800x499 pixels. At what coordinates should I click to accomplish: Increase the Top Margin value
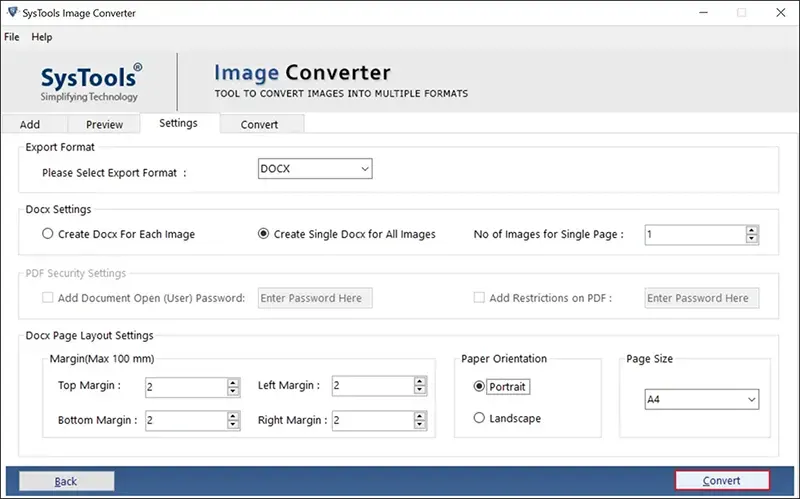[x=233, y=383]
